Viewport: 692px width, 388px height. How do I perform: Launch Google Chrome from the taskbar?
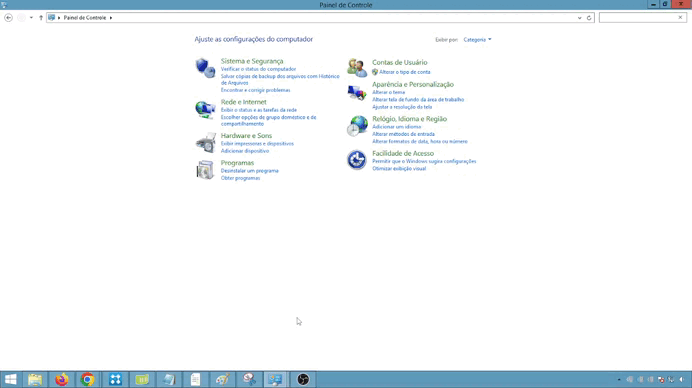coord(87,379)
